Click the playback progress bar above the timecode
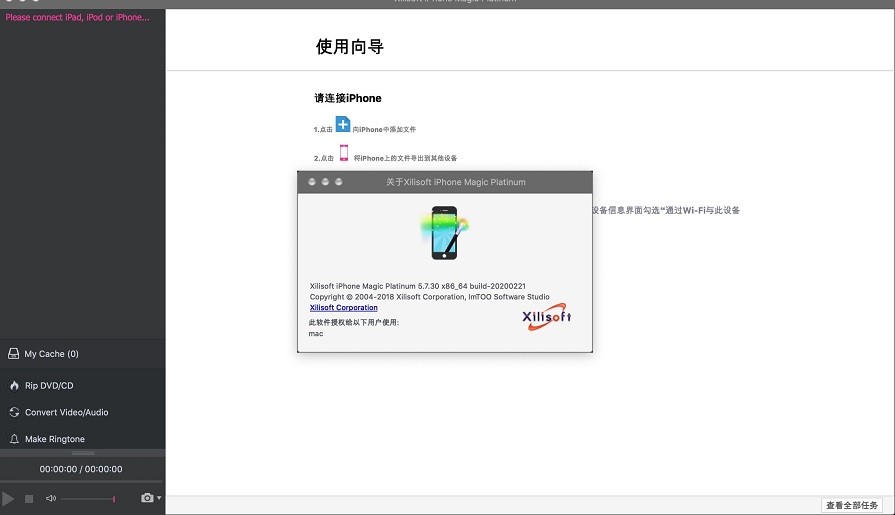 click(x=83, y=453)
